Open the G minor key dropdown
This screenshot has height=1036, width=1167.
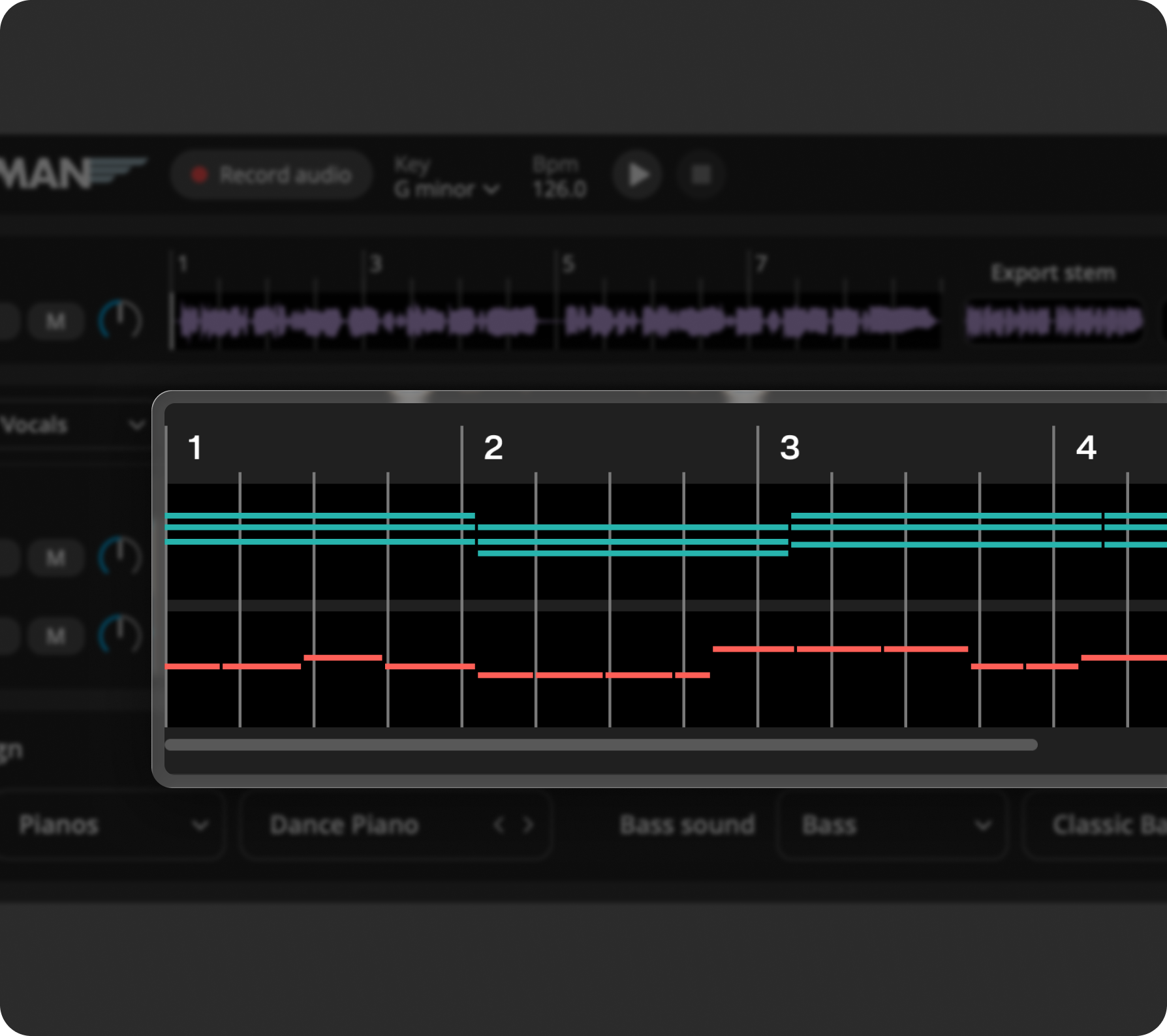[x=446, y=189]
